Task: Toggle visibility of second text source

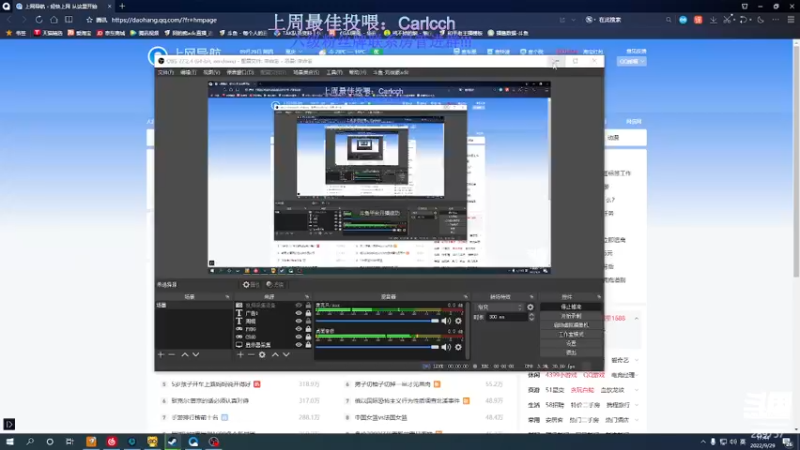Action: pyautogui.click(x=298, y=321)
